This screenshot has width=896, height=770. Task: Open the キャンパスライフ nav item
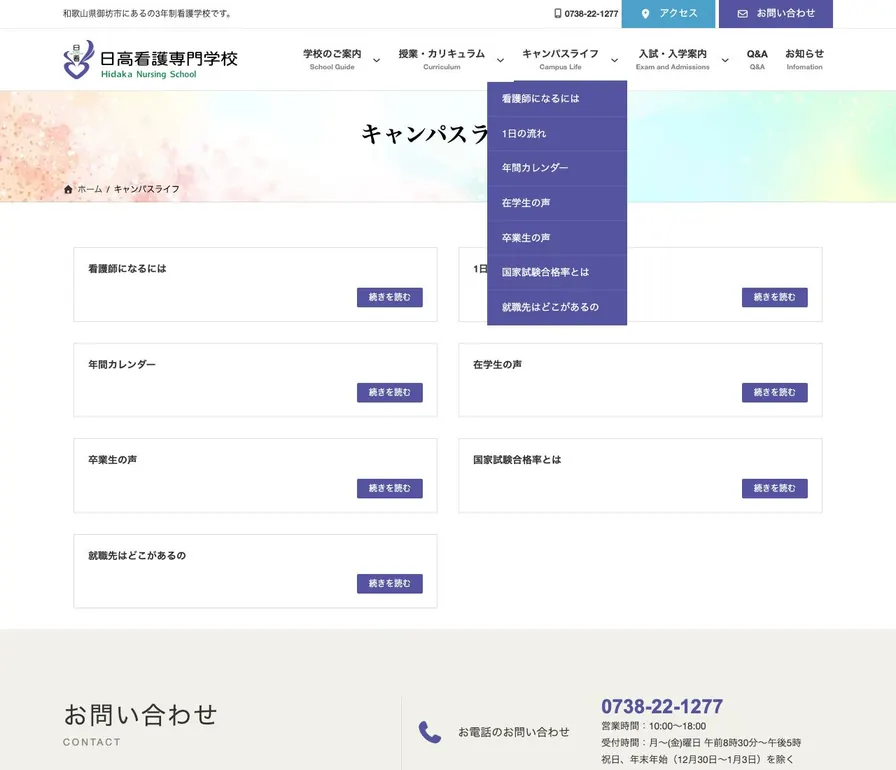[560, 59]
